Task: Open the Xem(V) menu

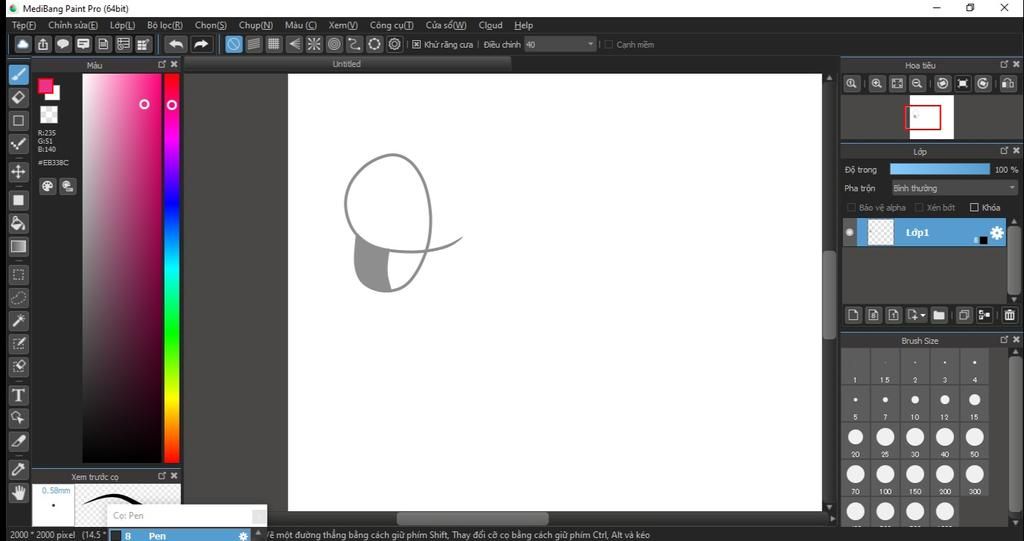Action: [x=343, y=25]
